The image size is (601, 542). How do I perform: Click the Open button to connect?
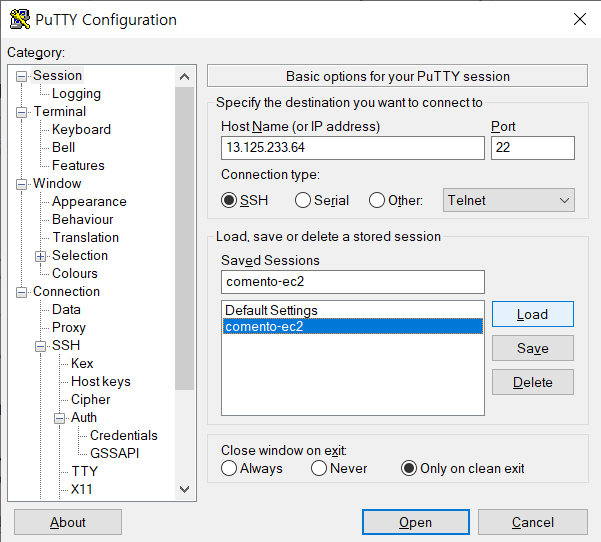tap(416, 522)
